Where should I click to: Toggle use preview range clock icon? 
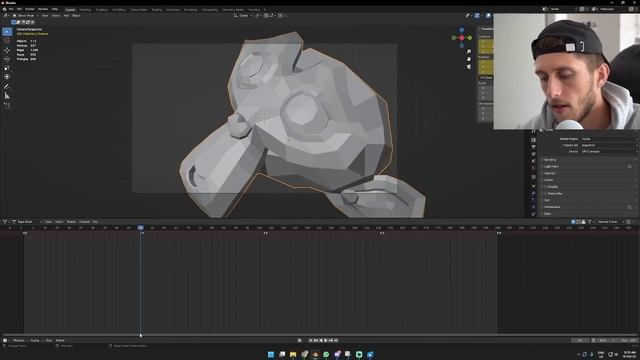click(x=593, y=340)
